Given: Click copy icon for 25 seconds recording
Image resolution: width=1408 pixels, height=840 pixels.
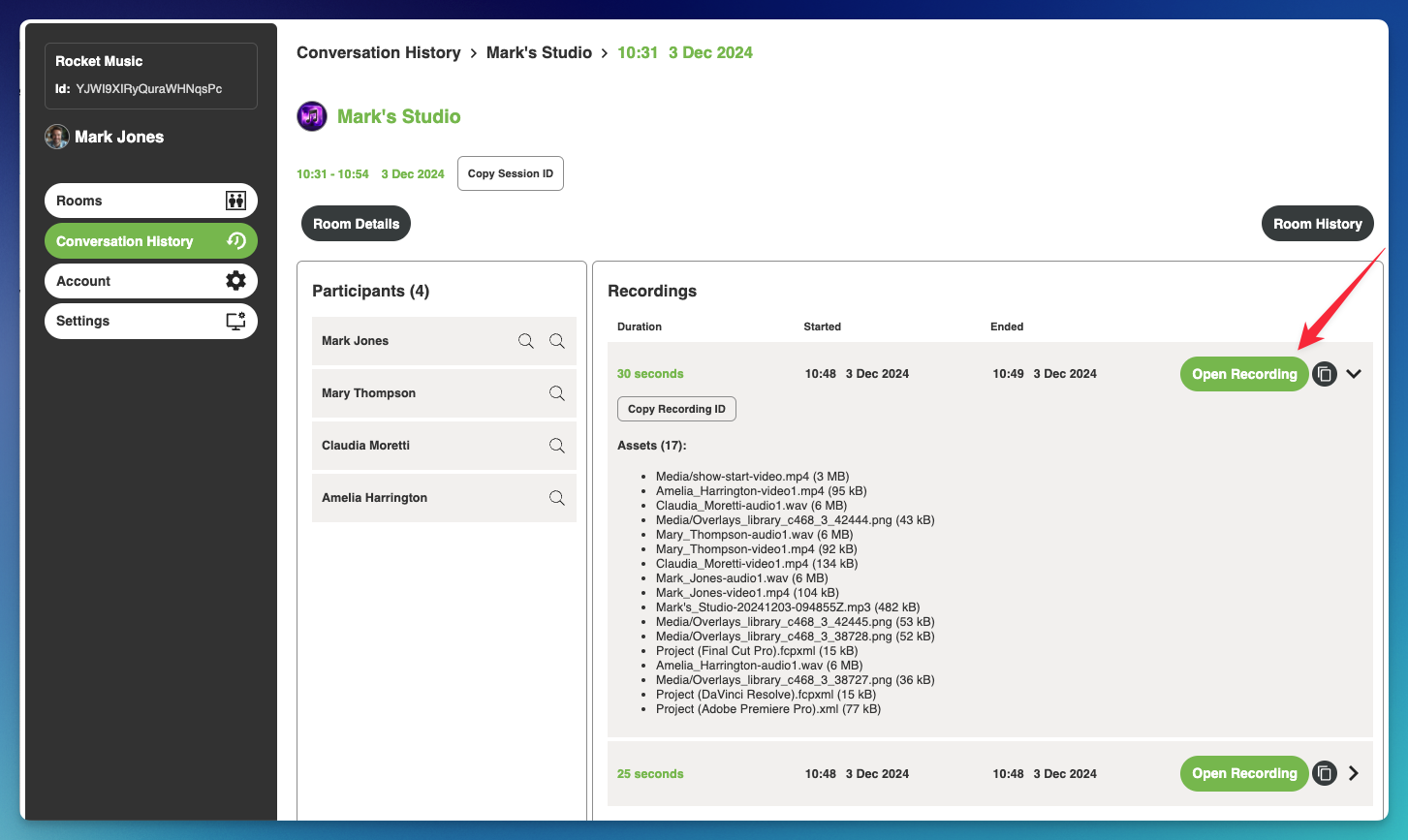Looking at the screenshot, I should [x=1325, y=773].
